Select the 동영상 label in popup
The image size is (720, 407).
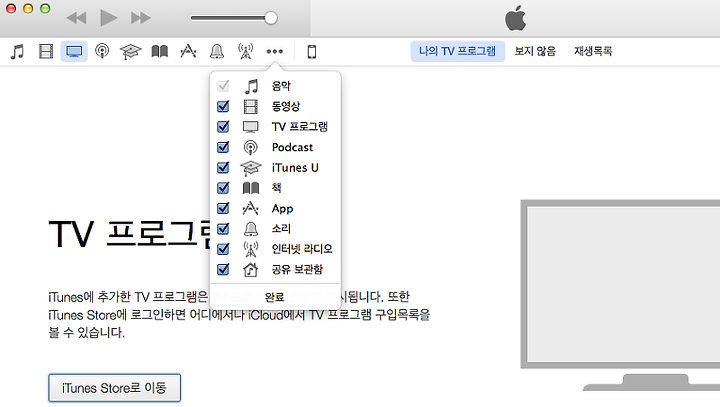click(x=286, y=106)
